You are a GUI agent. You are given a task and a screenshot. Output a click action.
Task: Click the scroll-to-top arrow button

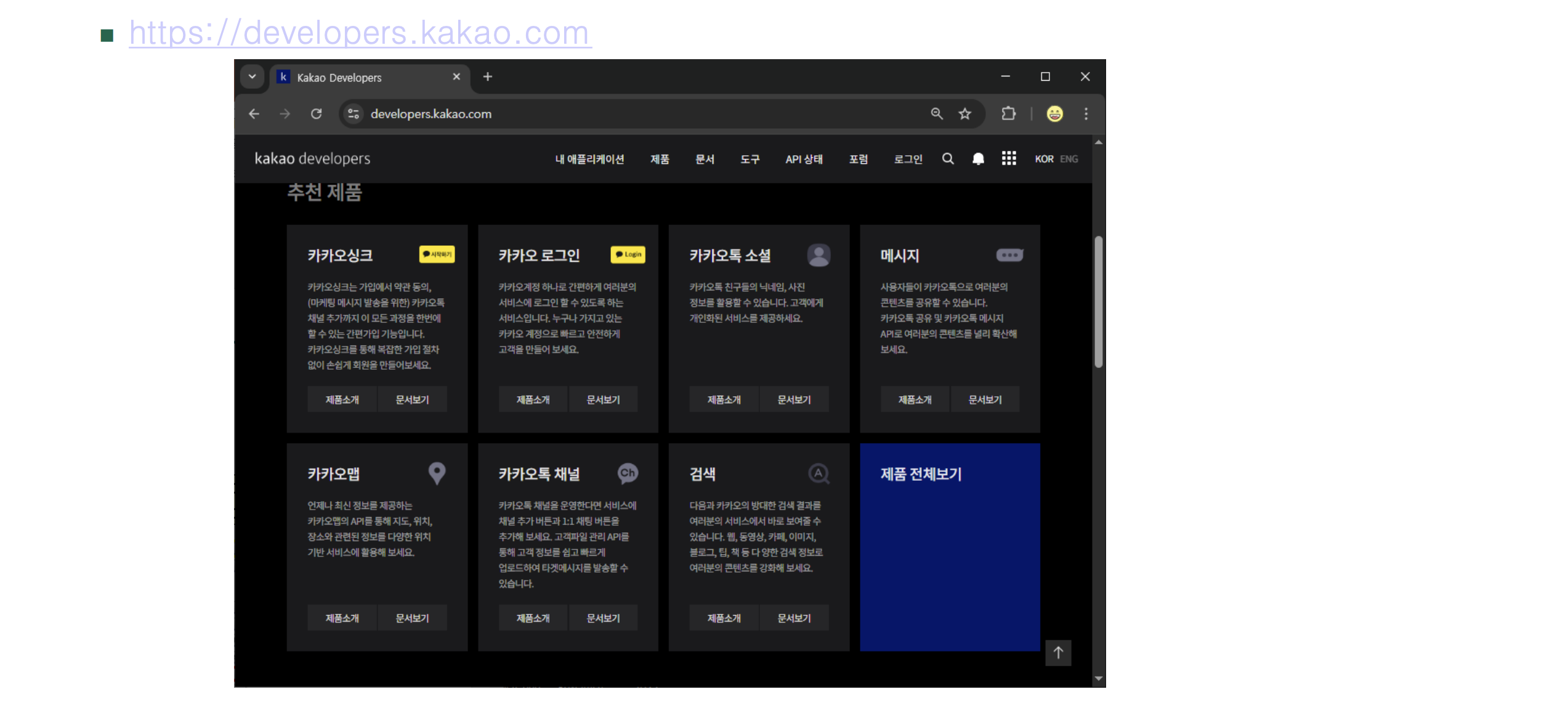(x=1057, y=653)
